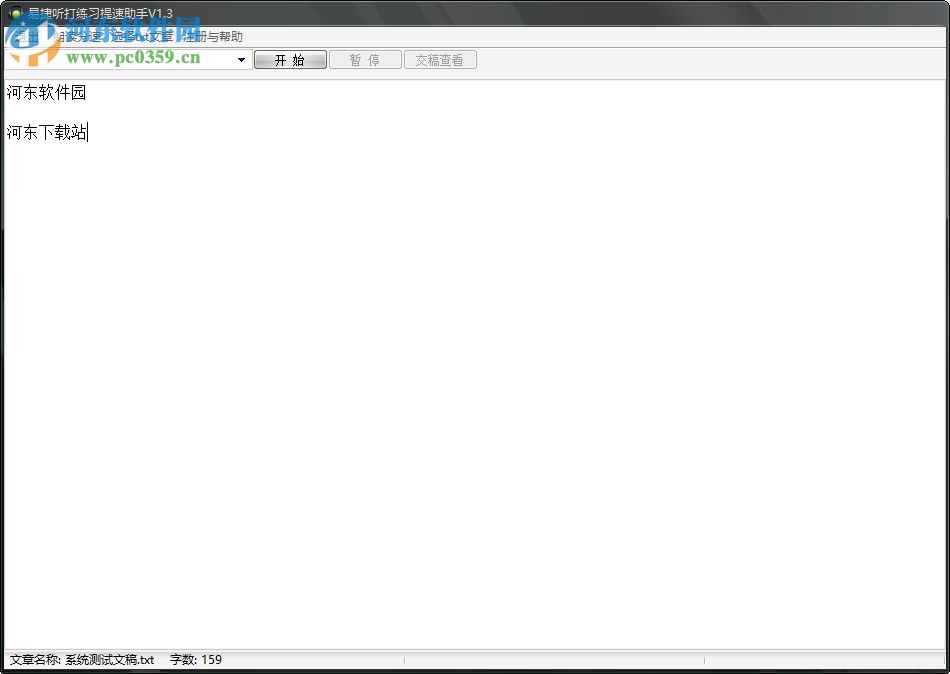Click the title 易捷听打练习提速助手V1.3
Image resolution: width=950 pixels, height=674 pixels.
click(100, 13)
